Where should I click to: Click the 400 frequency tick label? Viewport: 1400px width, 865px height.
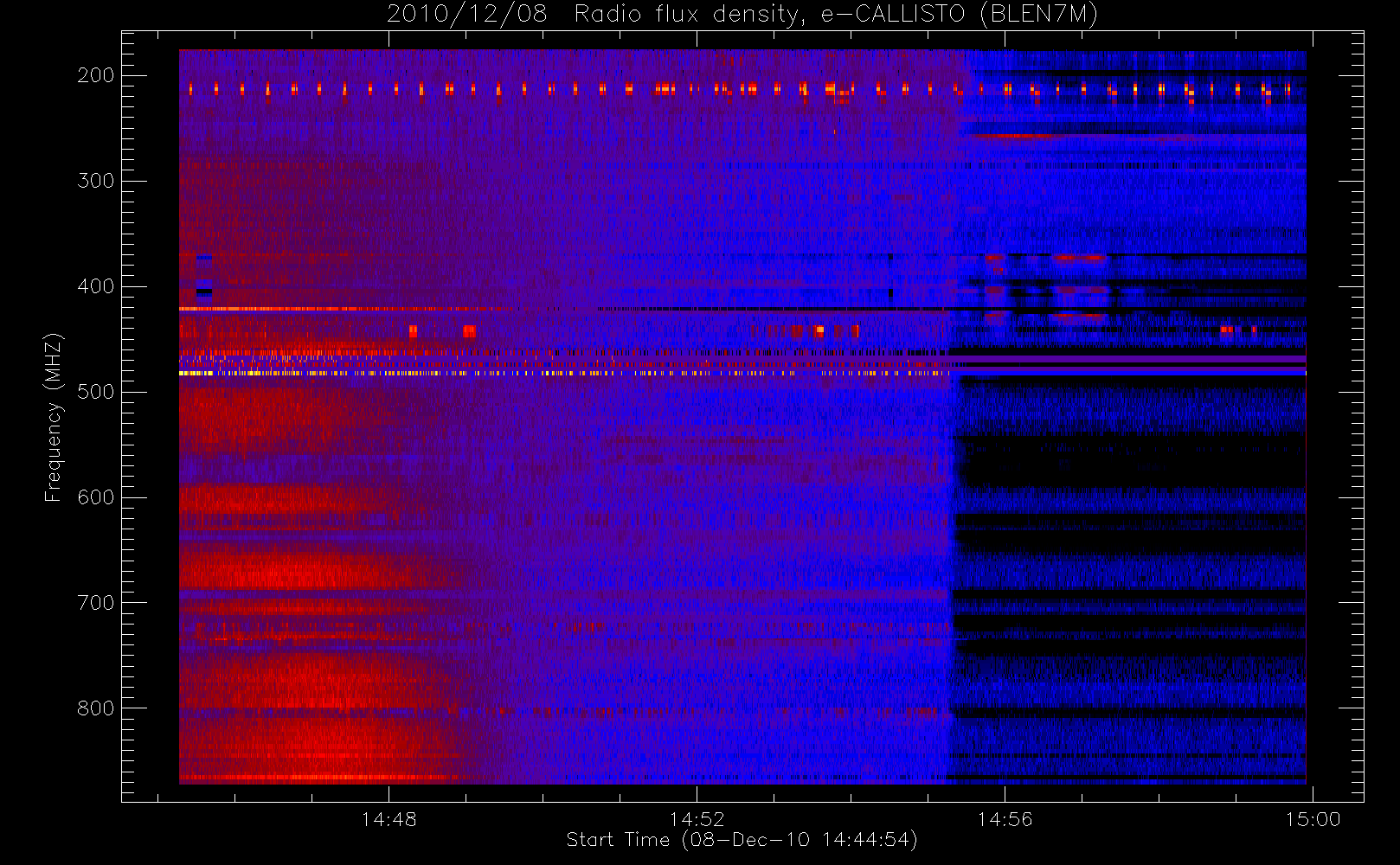[96, 286]
